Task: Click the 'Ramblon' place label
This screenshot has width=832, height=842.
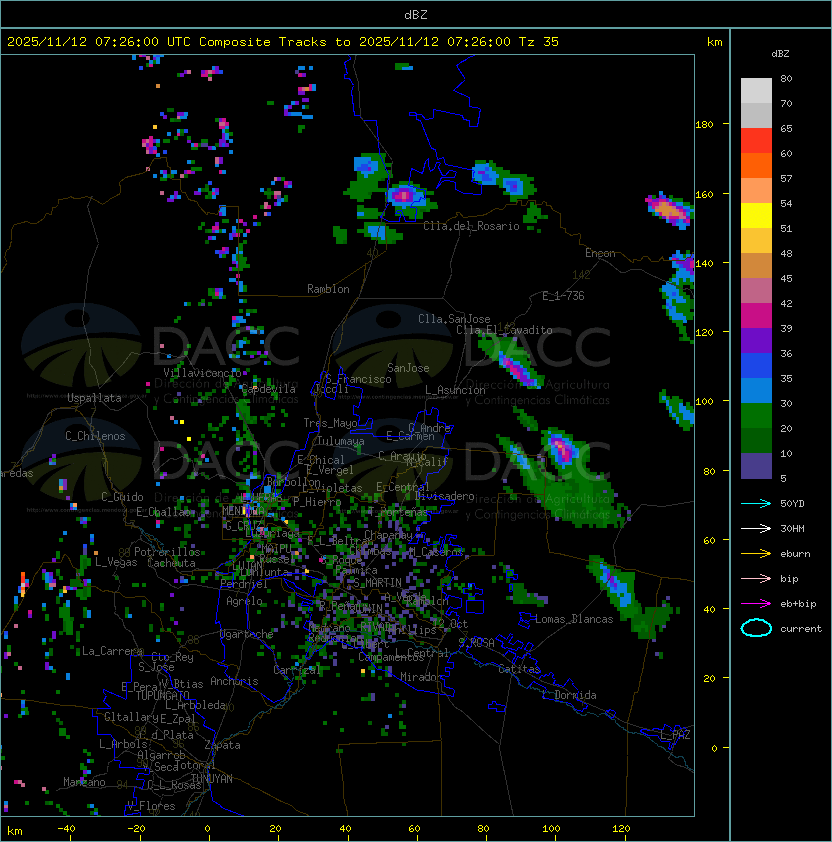Action: coord(328,289)
